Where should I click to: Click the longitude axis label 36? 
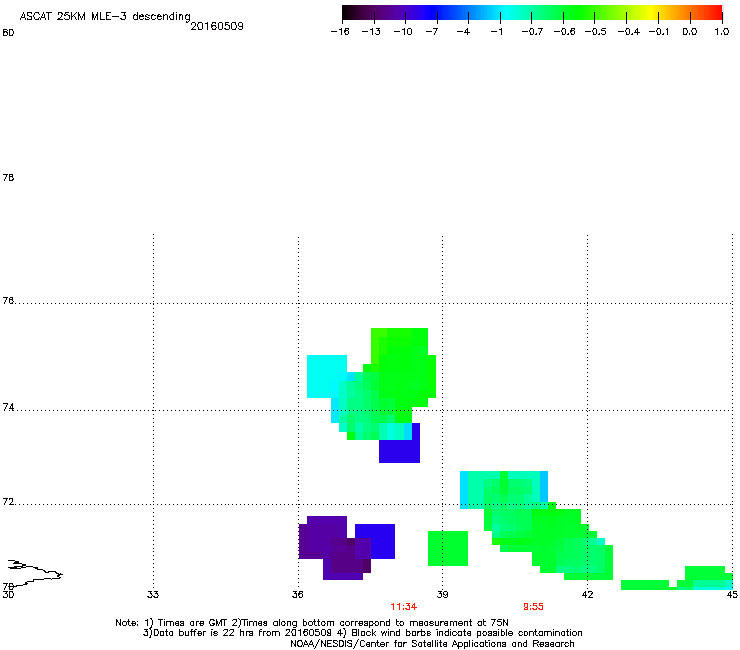tap(297, 594)
